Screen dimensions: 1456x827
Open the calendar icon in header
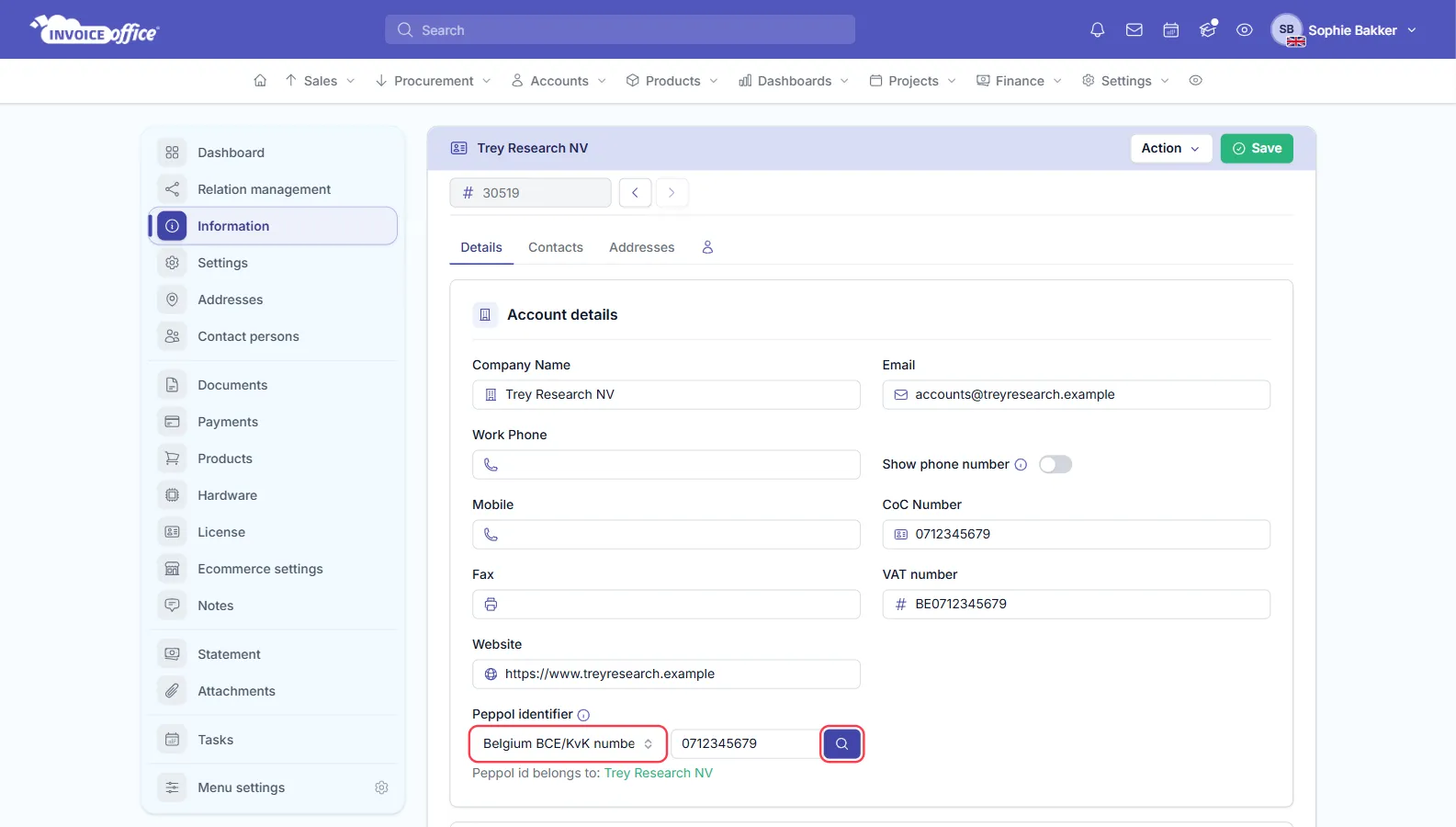point(1171,30)
